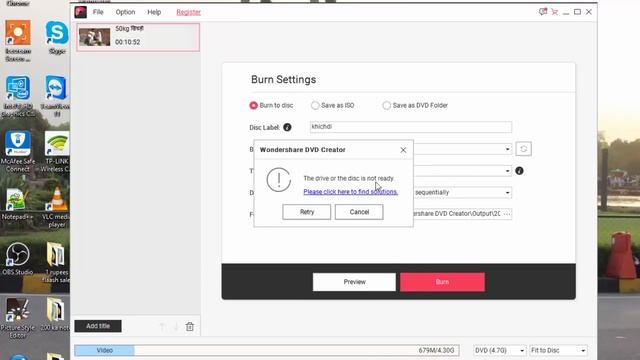Expand the burner drive dropdown
The image size is (640, 360).
click(x=507, y=149)
